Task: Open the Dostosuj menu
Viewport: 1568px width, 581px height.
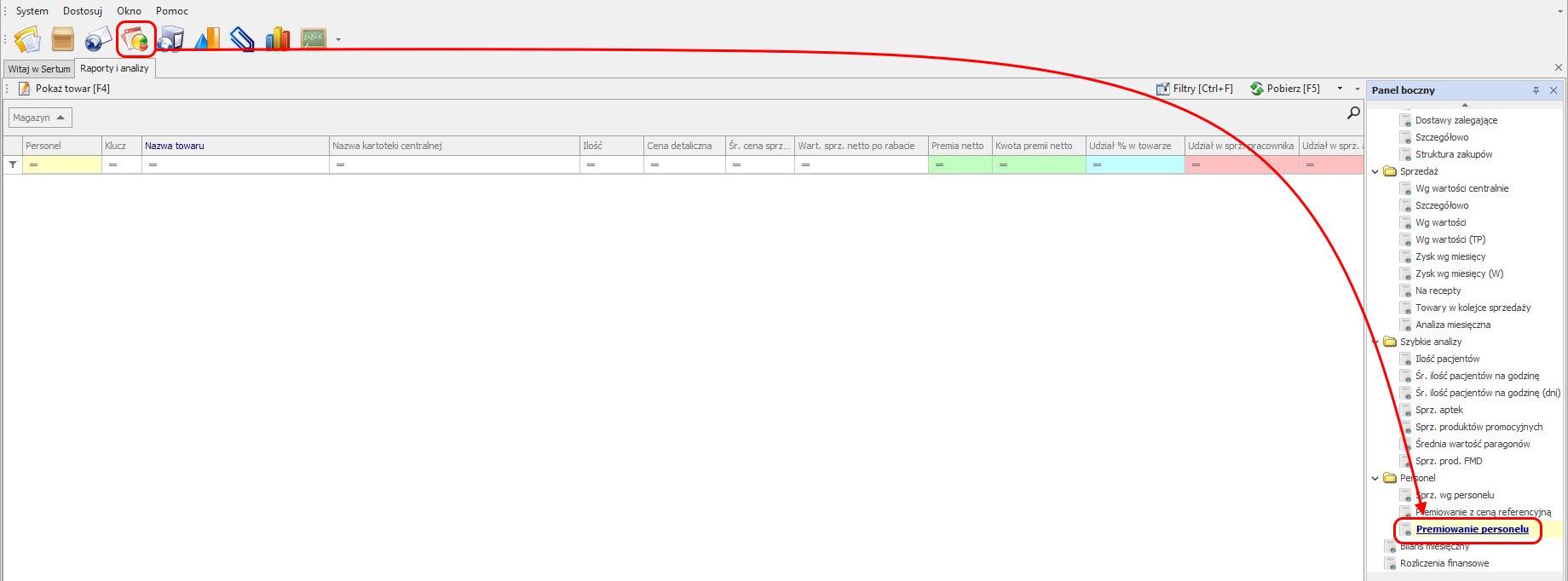Action: click(x=82, y=11)
